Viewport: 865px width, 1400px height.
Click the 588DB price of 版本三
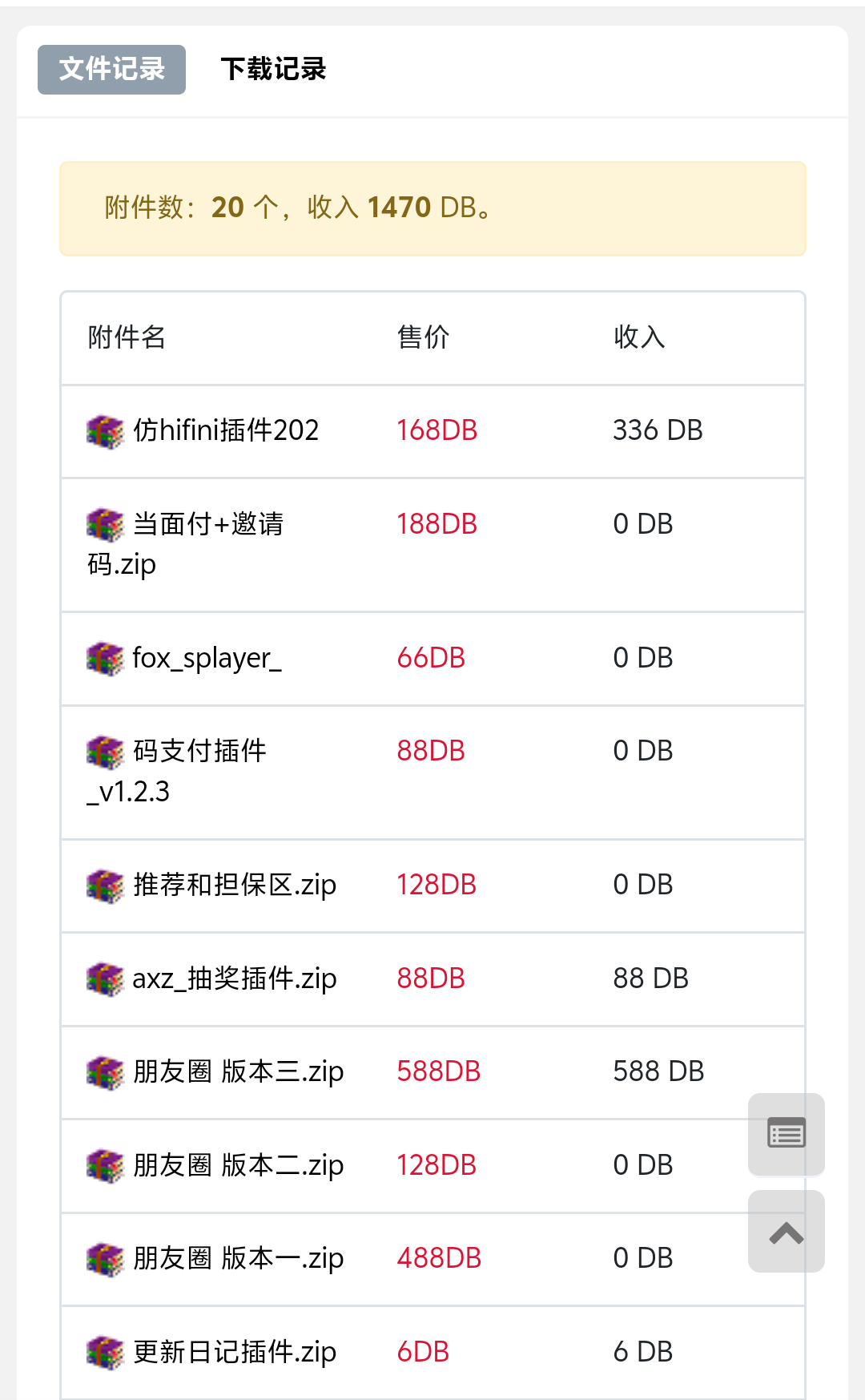[438, 1071]
